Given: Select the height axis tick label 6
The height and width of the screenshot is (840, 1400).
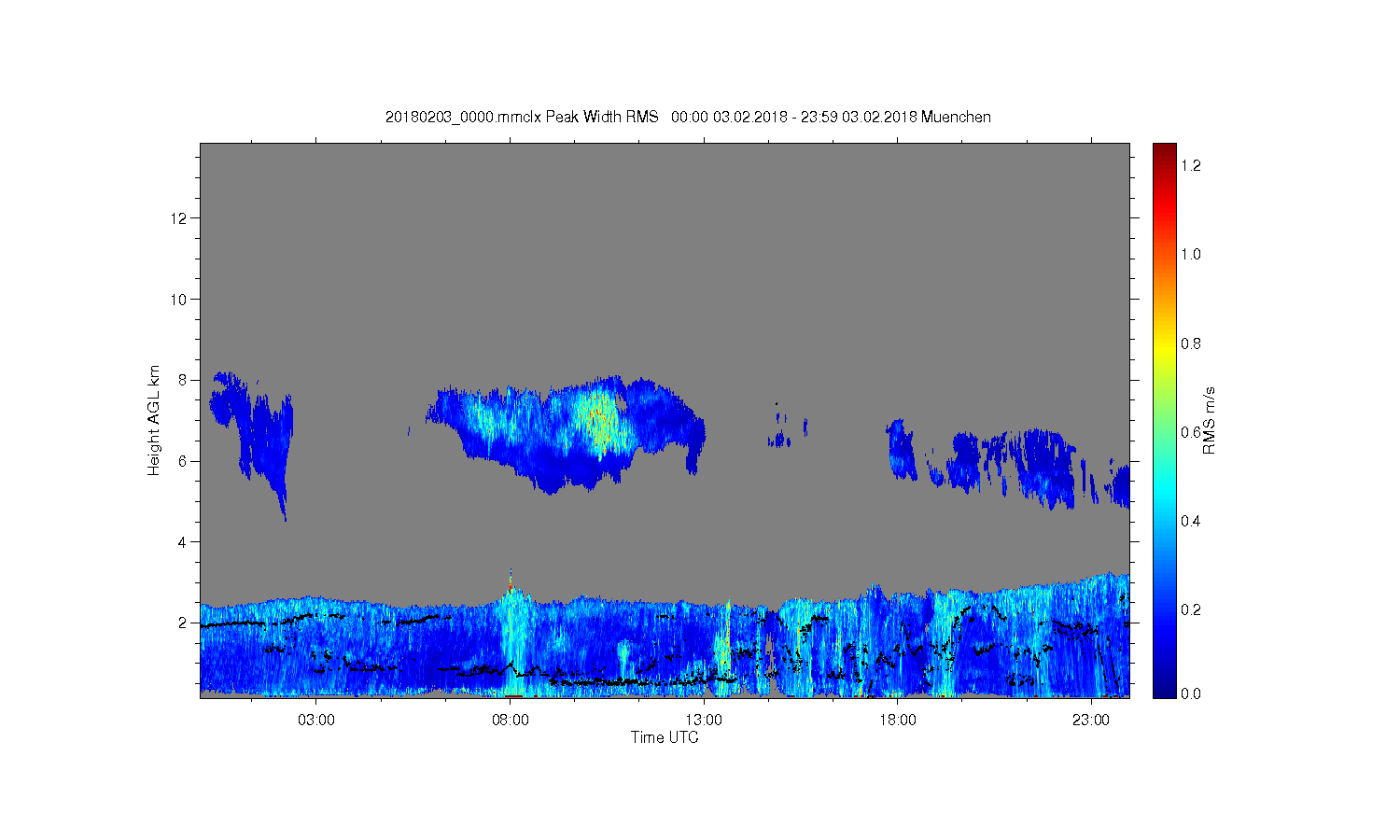Looking at the screenshot, I should coord(183,461).
